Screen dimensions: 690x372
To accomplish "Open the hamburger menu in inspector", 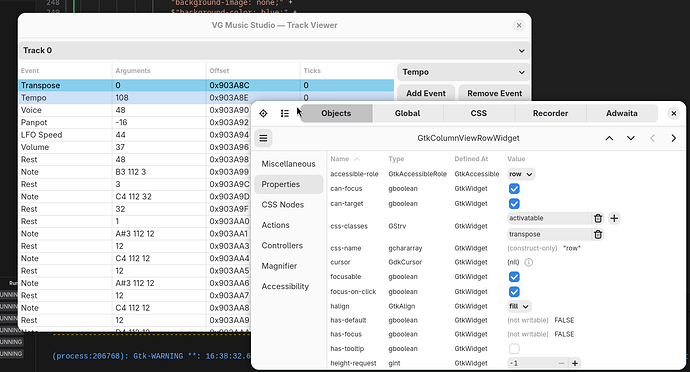I will coord(263,138).
